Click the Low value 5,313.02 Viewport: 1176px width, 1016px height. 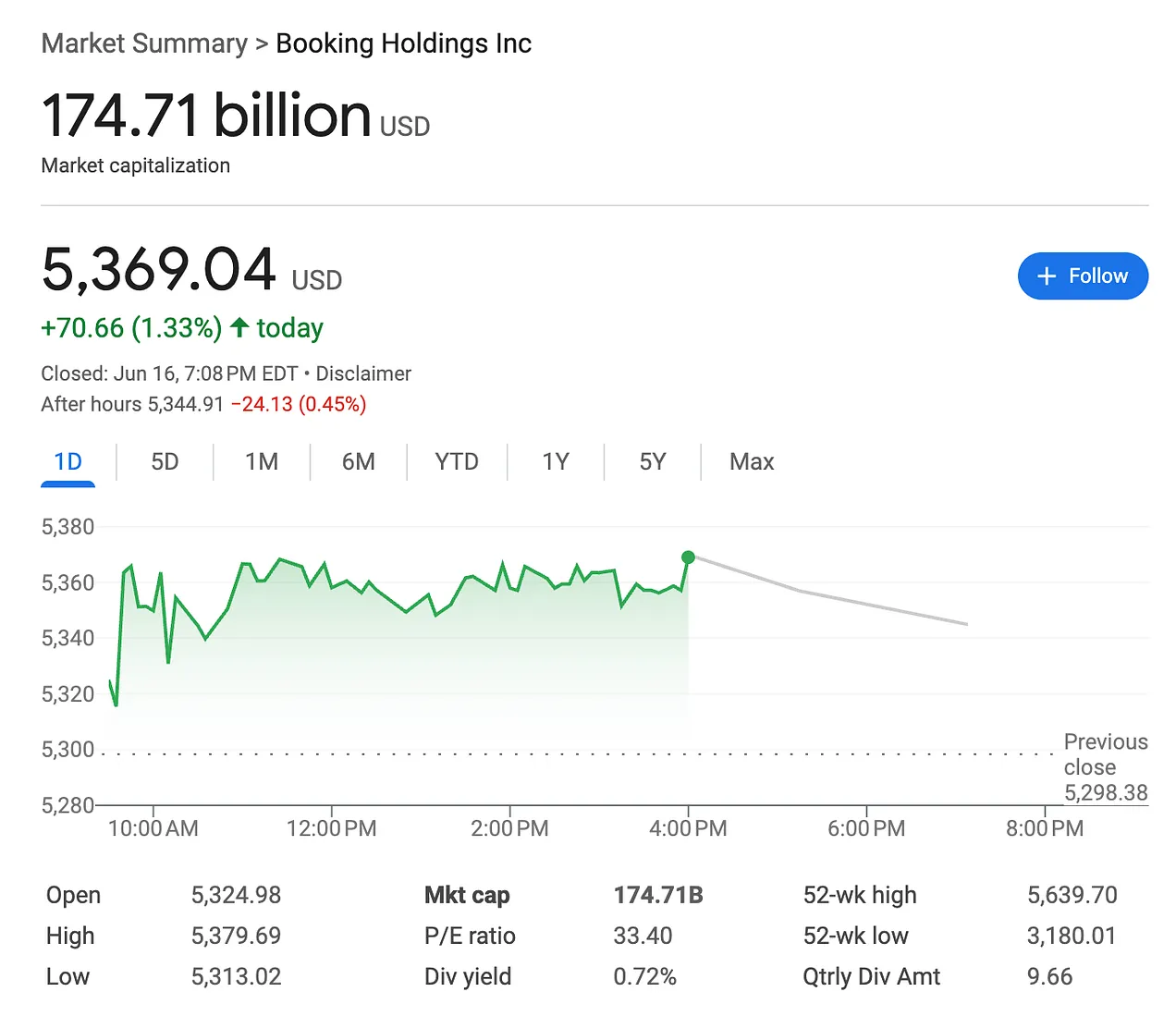(x=236, y=976)
